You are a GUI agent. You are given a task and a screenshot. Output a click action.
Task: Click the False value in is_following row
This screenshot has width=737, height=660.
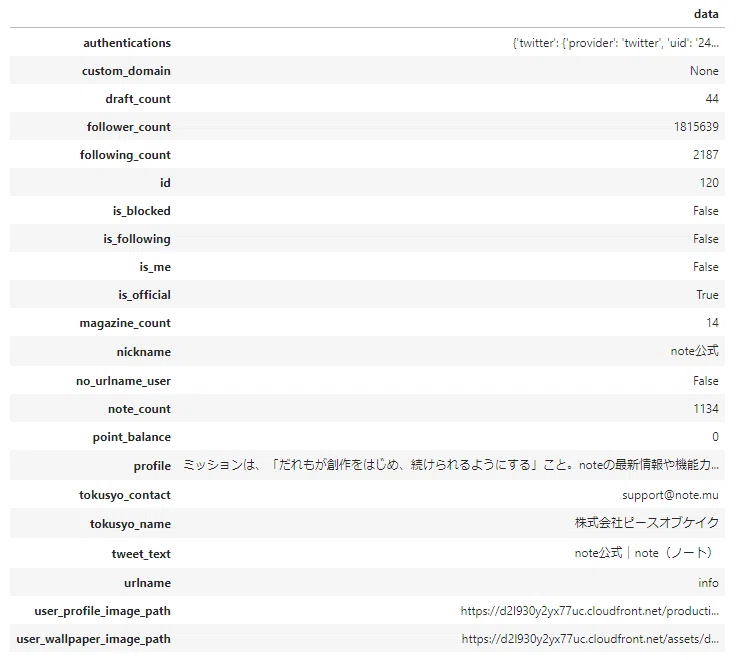(706, 239)
